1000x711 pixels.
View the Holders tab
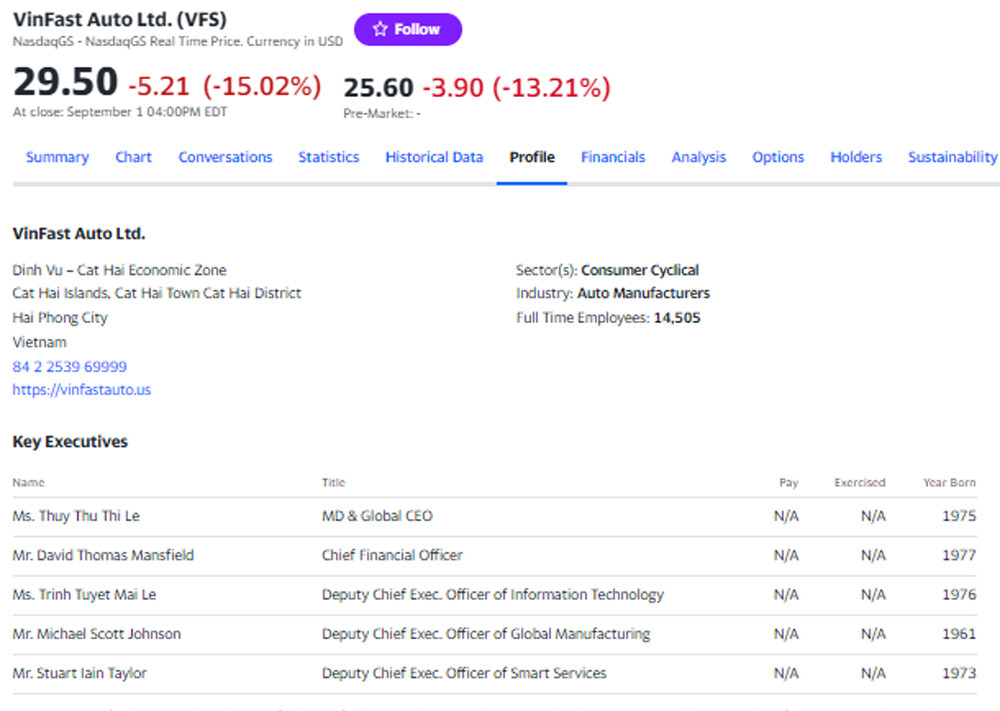[856, 157]
